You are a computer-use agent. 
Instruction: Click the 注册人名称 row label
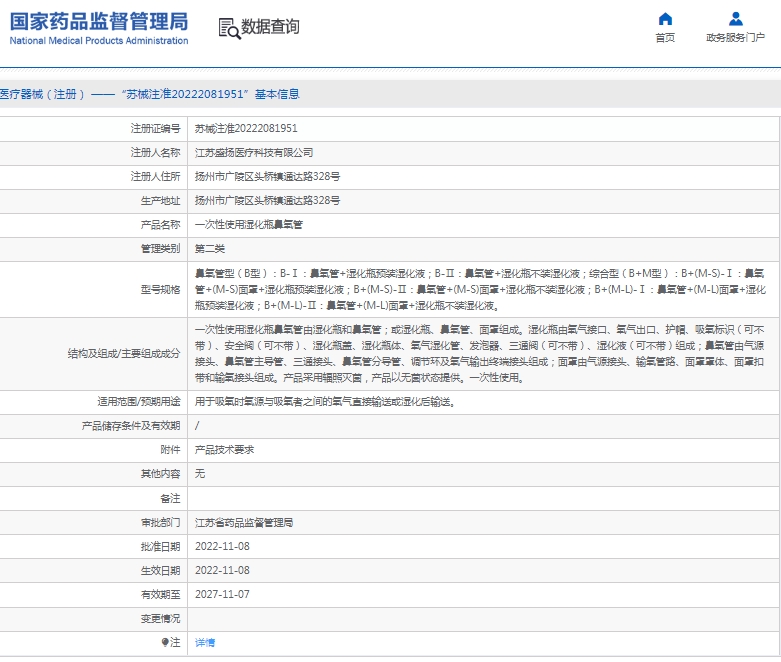click(x=155, y=152)
